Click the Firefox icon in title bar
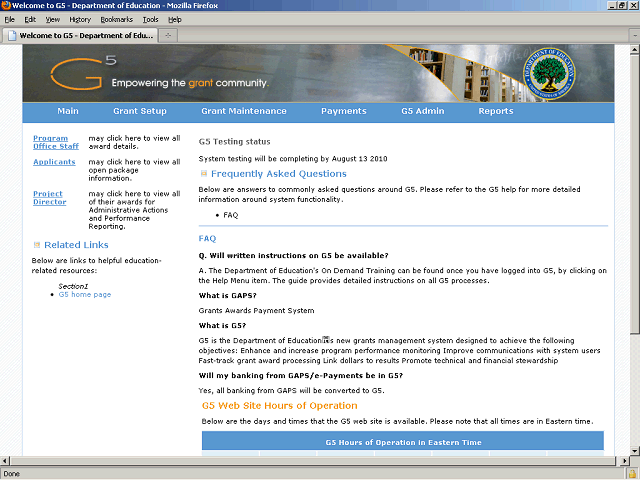640x480 pixels. (6, 5)
